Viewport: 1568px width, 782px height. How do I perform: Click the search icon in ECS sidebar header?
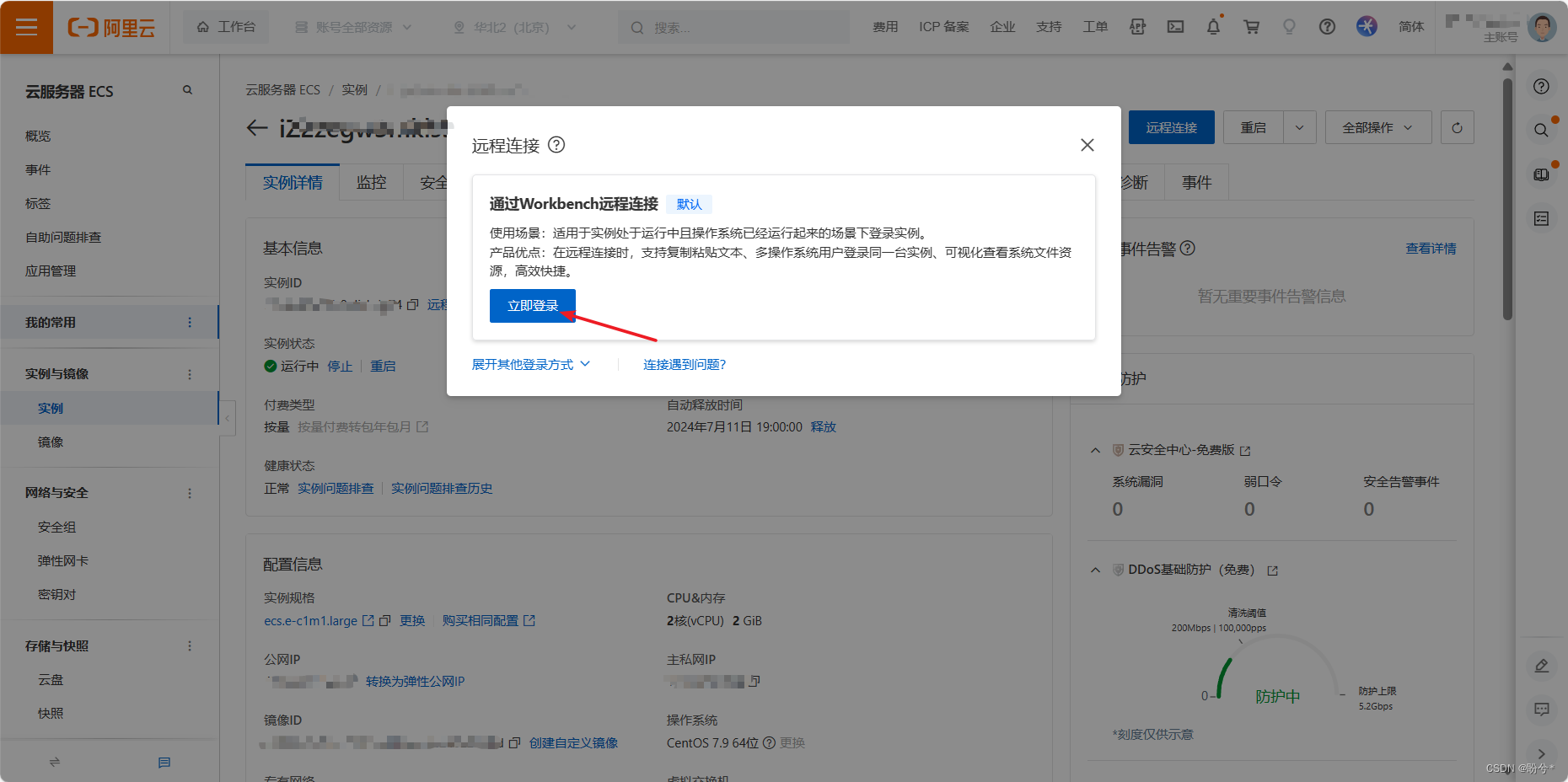[x=187, y=90]
